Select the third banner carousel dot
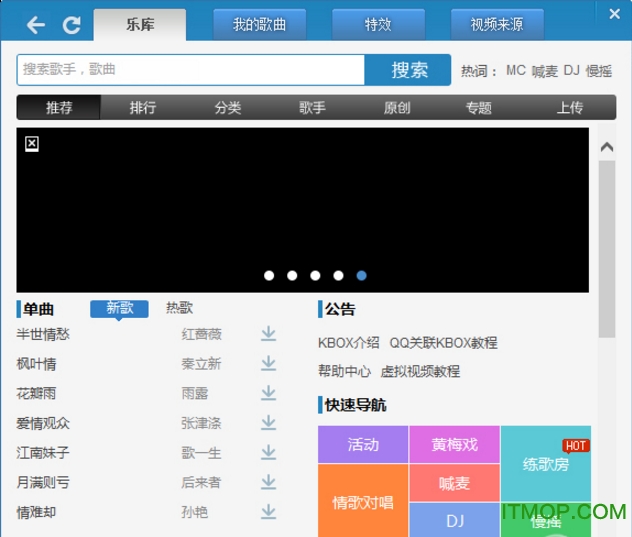 (x=315, y=275)
